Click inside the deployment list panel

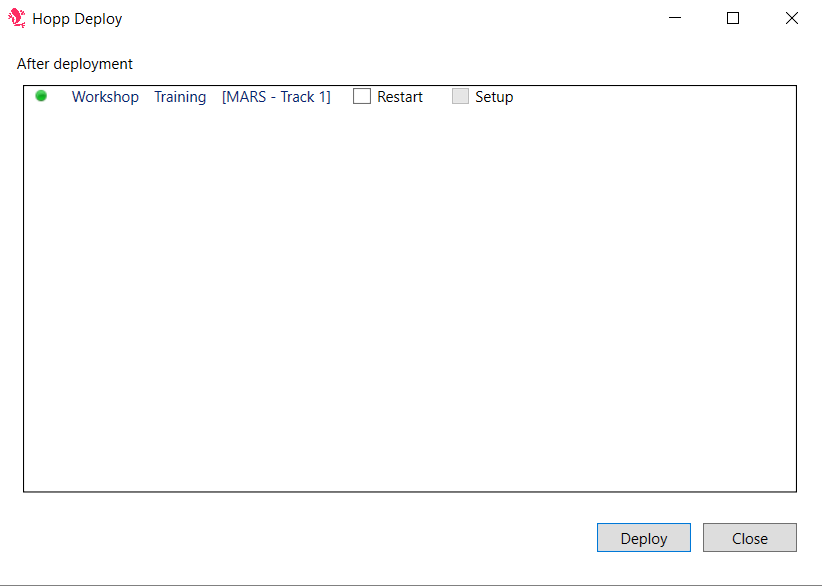pos(410,300)
